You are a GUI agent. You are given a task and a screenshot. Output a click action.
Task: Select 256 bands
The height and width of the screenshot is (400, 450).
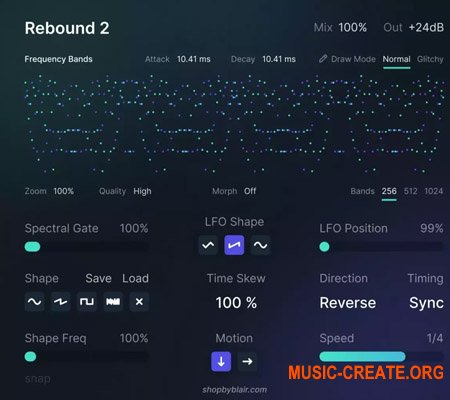pos(389,191)
